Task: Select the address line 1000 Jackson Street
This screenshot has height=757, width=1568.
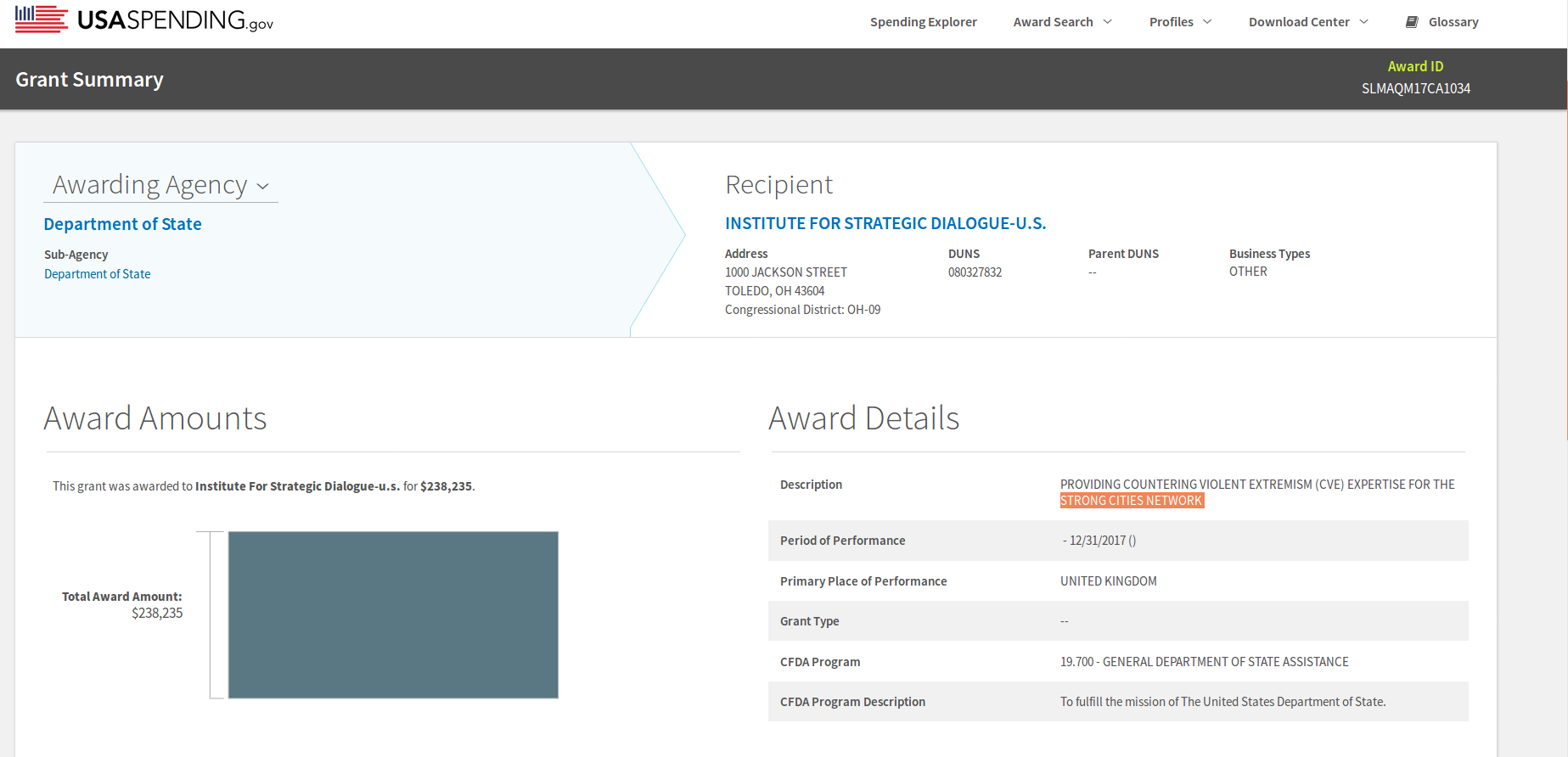Action: [786, 272]
